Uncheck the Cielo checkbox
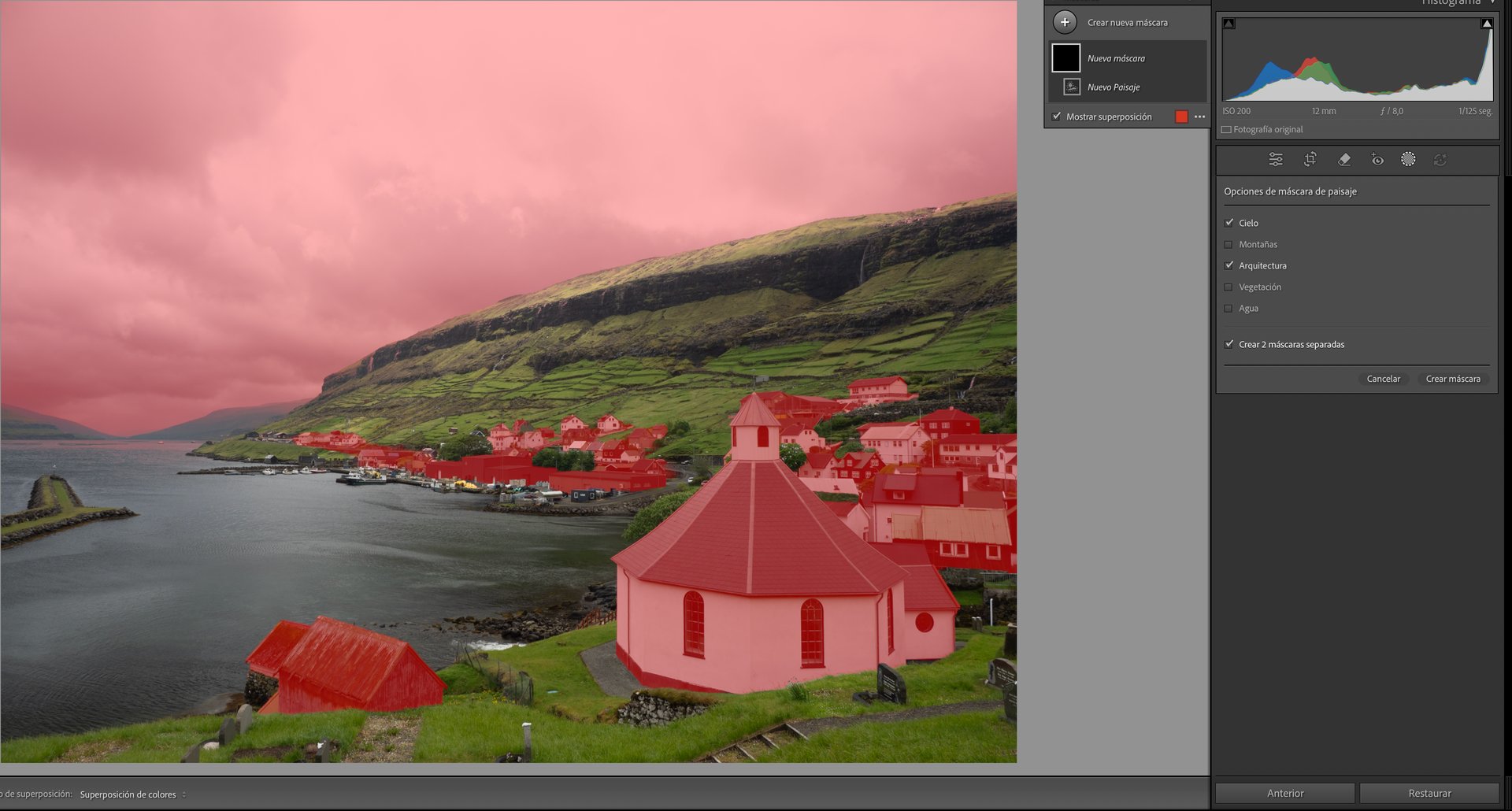Screen dimensions: 1512x811 pyautogui.click(x=1229, y=223)
